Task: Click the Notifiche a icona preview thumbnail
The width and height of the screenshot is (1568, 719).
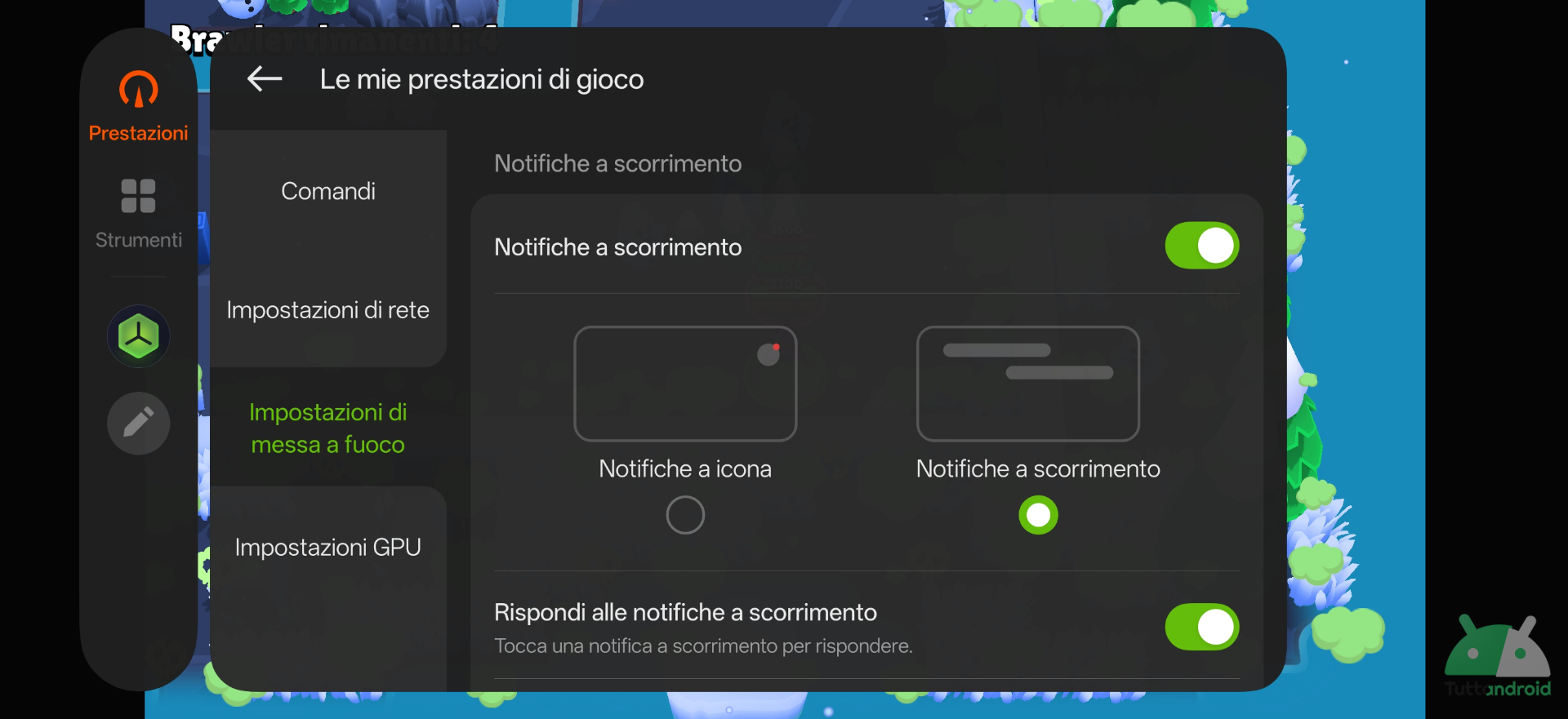Action: point(684,384)
